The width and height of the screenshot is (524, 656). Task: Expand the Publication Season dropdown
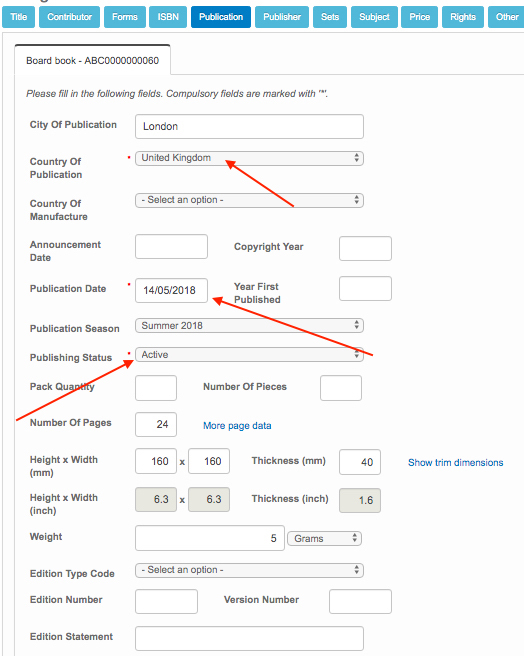249,325
